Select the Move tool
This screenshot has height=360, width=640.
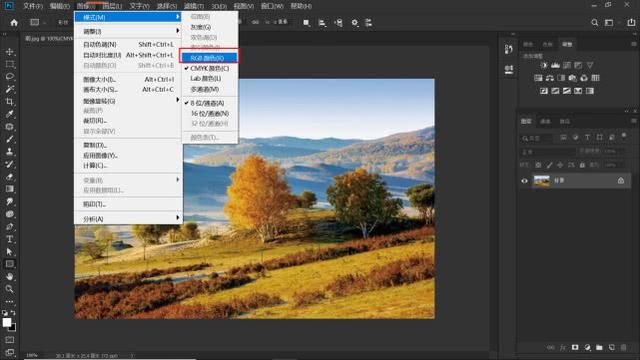point(9,52)
